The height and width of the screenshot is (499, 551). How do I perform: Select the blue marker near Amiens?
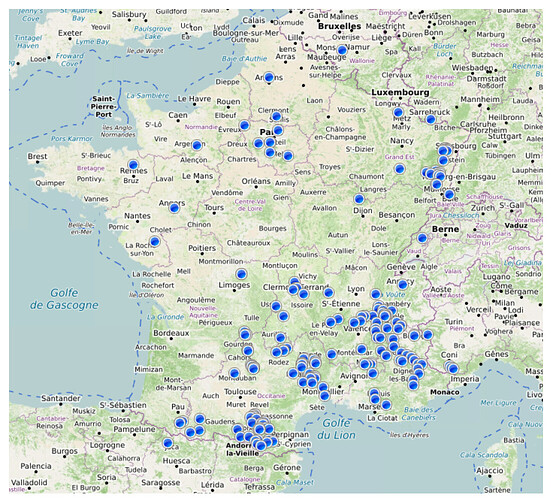pos(269,77)
